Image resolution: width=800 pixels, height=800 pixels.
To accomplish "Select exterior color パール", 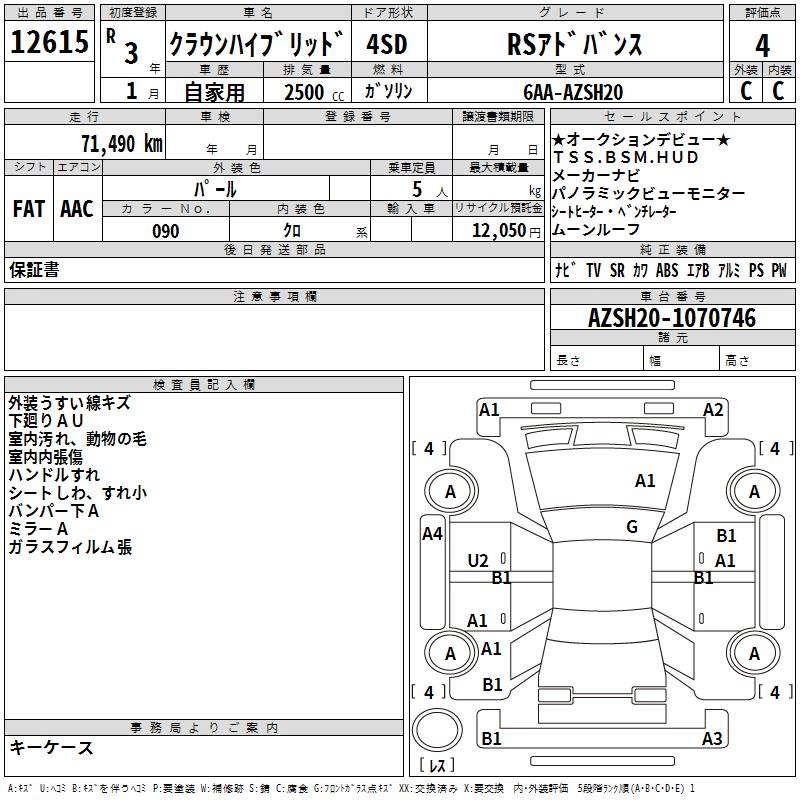I will tap(215, 190).
